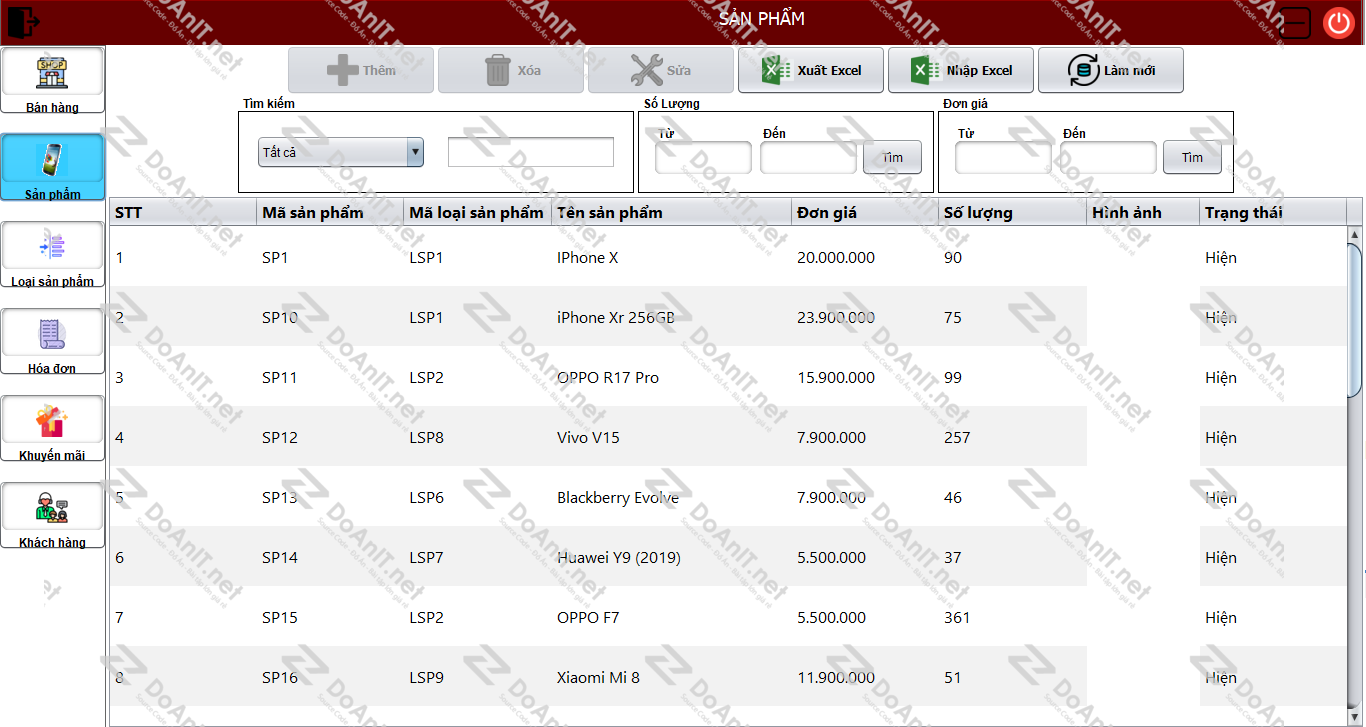Sort by Mã loại sản phẩm header
Viewport: 1366px width, 727px height.
click(477, 212)
